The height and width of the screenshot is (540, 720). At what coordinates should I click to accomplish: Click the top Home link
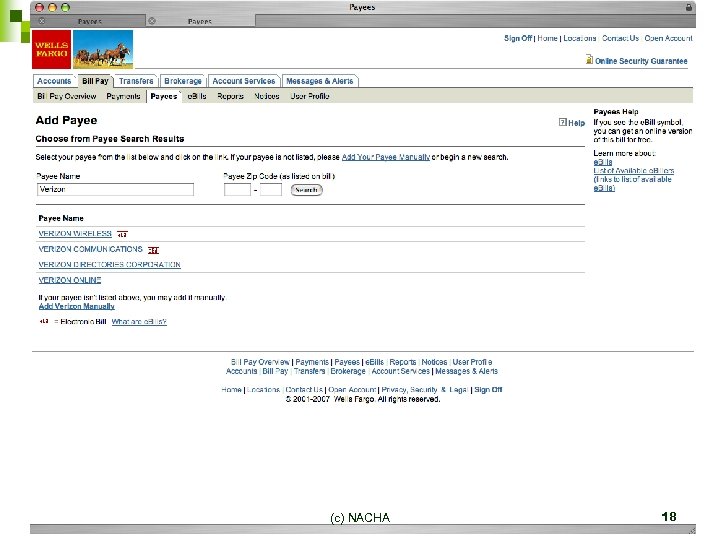(547, 38)
